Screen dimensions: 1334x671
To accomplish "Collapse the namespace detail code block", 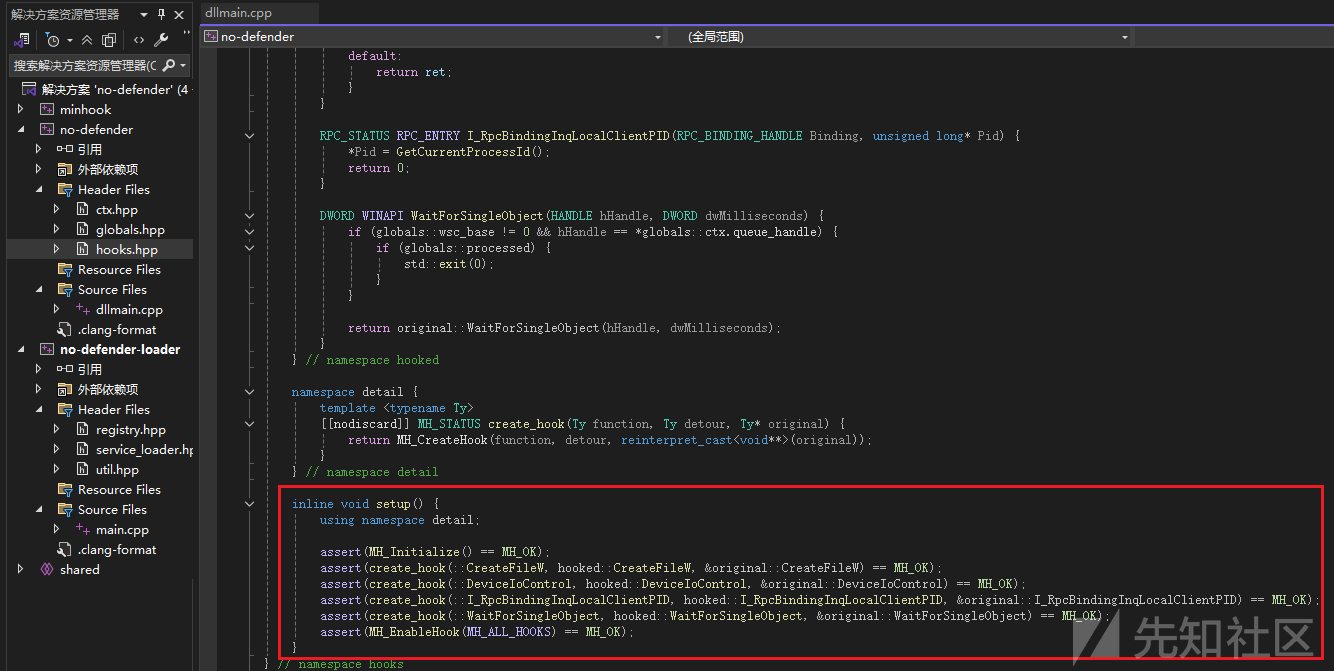I will pos(250,392).
